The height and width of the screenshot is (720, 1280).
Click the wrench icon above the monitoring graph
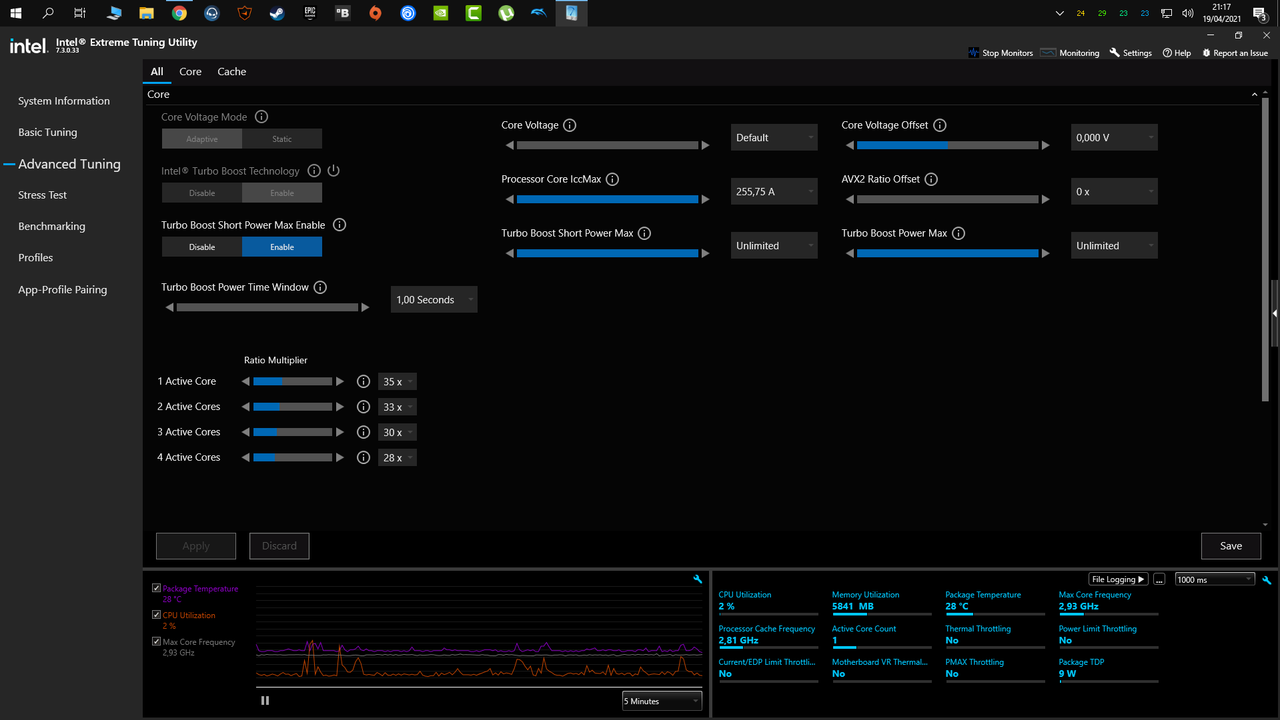[698, 579]
